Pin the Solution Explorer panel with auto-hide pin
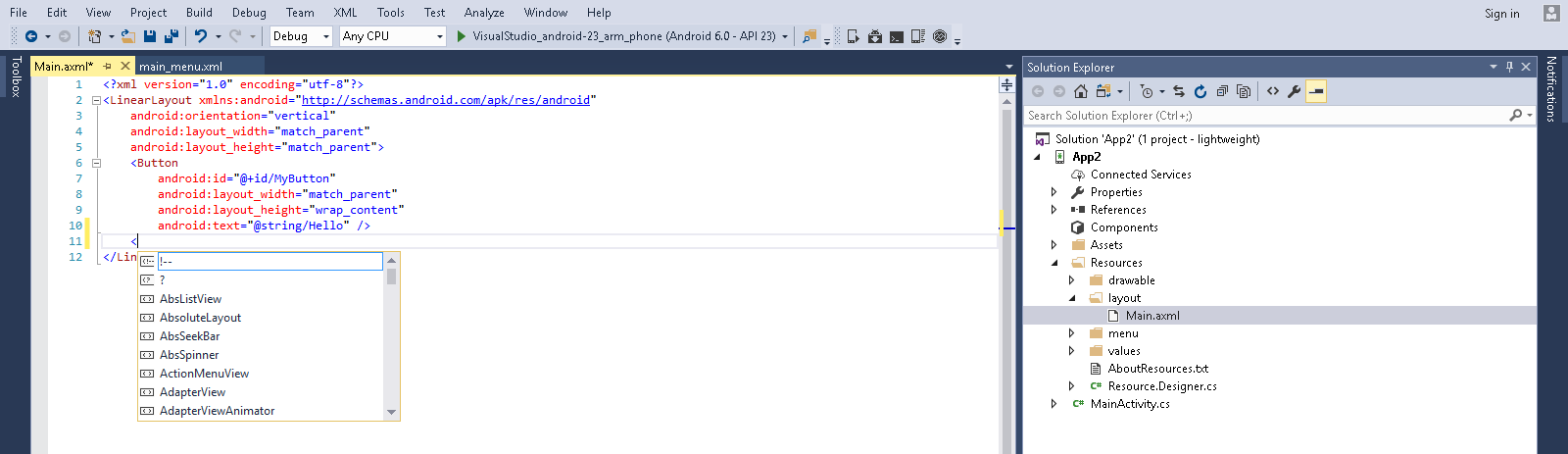Viewport: 1568px width, 454px height. point(1509,67)
